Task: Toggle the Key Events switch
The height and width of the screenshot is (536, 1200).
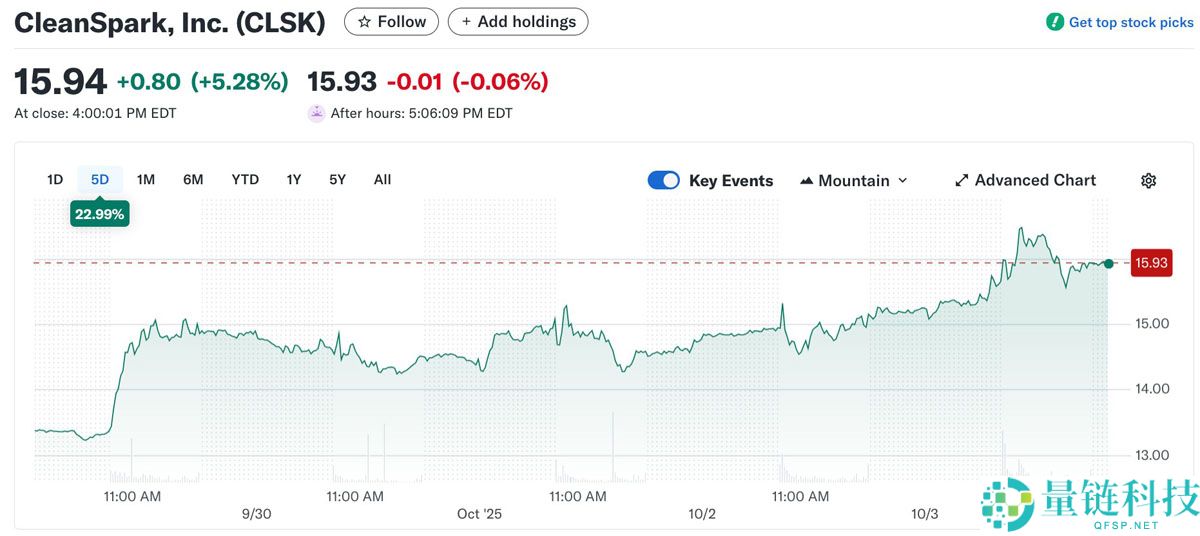Action: pyautogui.click(x=664, y=181)
